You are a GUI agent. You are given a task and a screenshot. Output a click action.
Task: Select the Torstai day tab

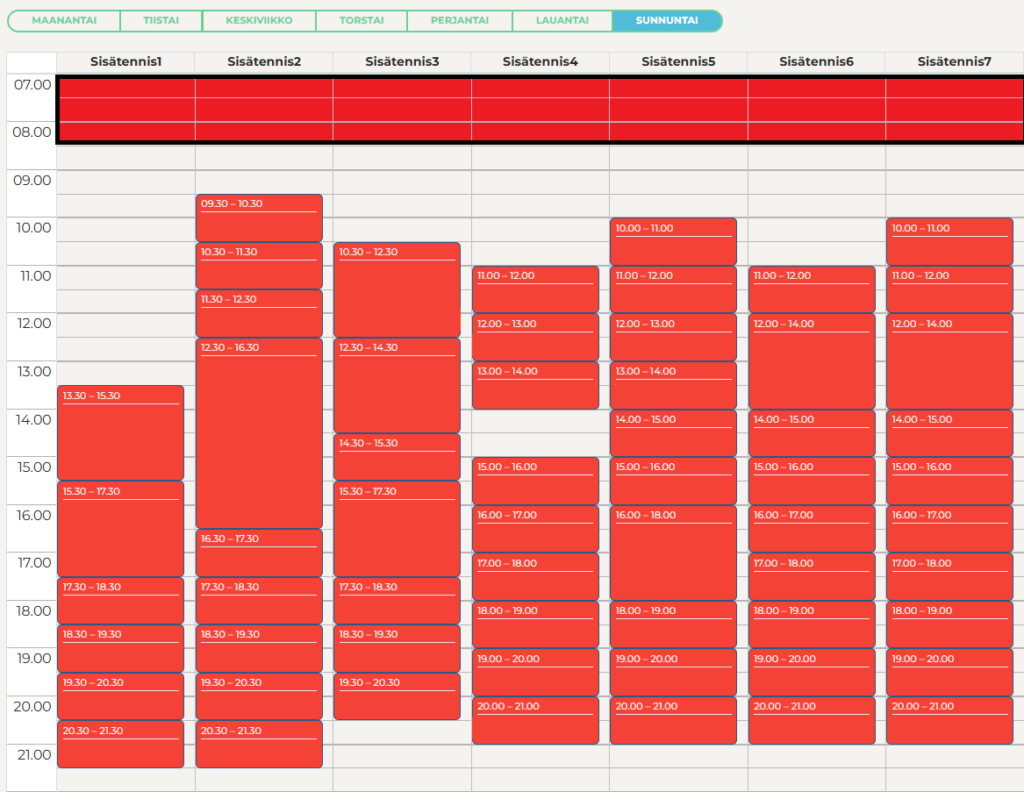[362, 20]
